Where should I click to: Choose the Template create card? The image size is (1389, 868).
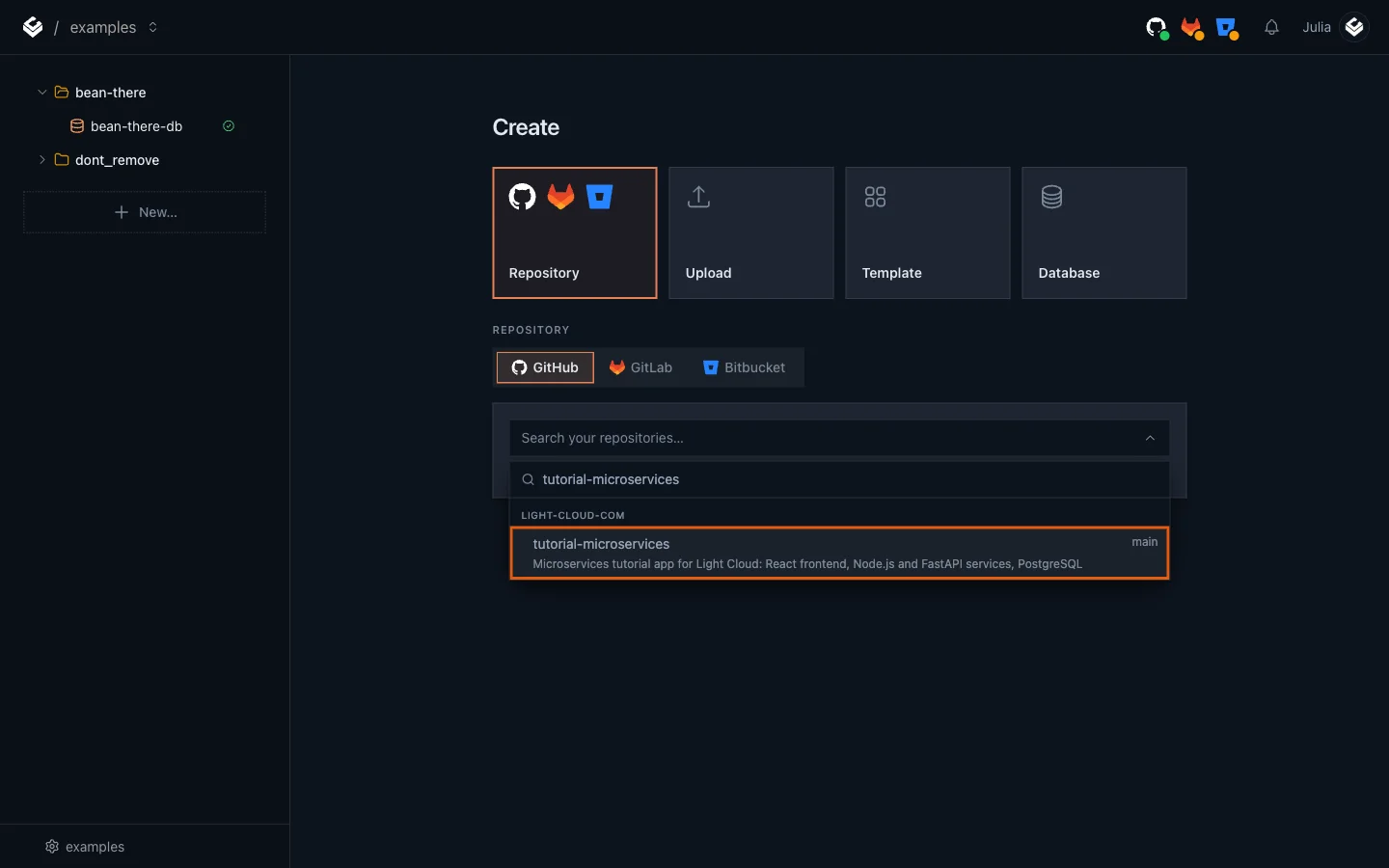tap(928, 232)
